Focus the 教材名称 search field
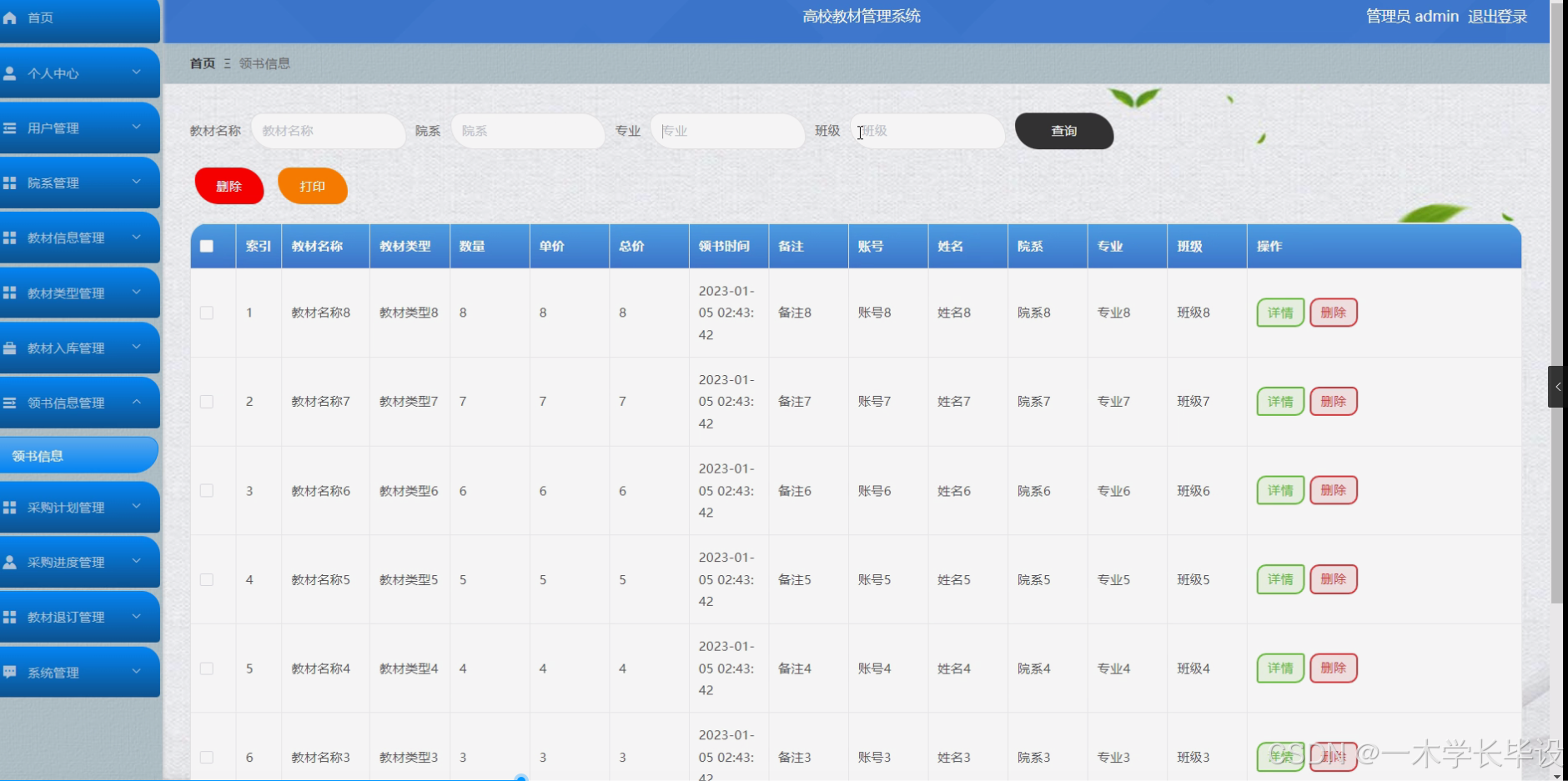This screenshot has height=781, width=1568. [328, 131]
